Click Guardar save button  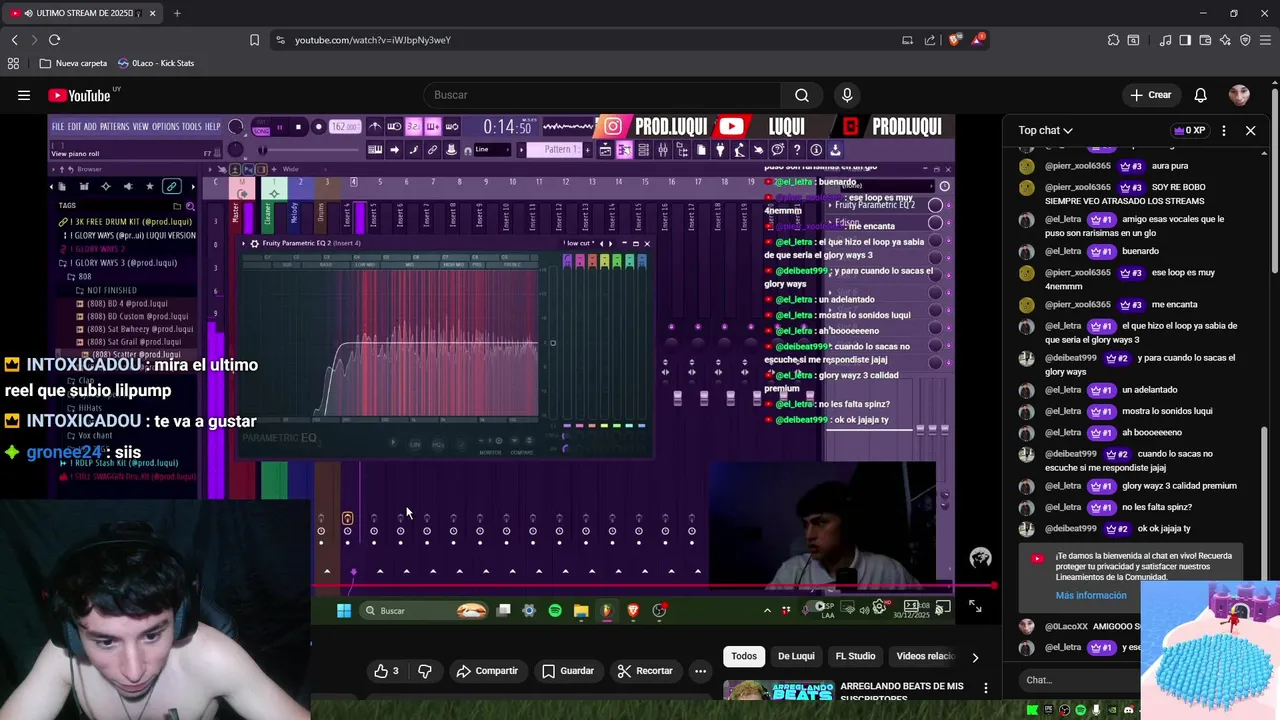[x=568, y=671]
